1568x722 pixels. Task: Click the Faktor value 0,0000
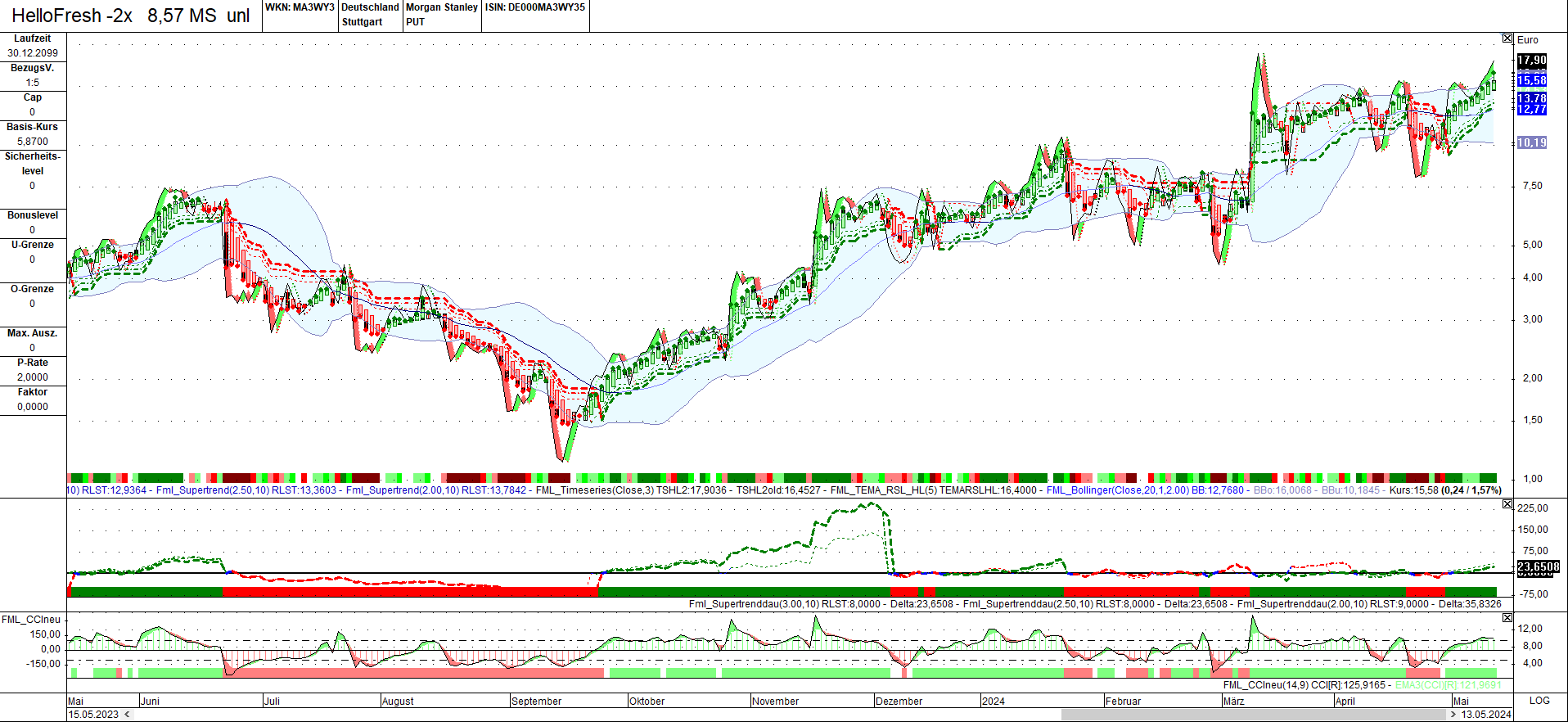(33, 407)
